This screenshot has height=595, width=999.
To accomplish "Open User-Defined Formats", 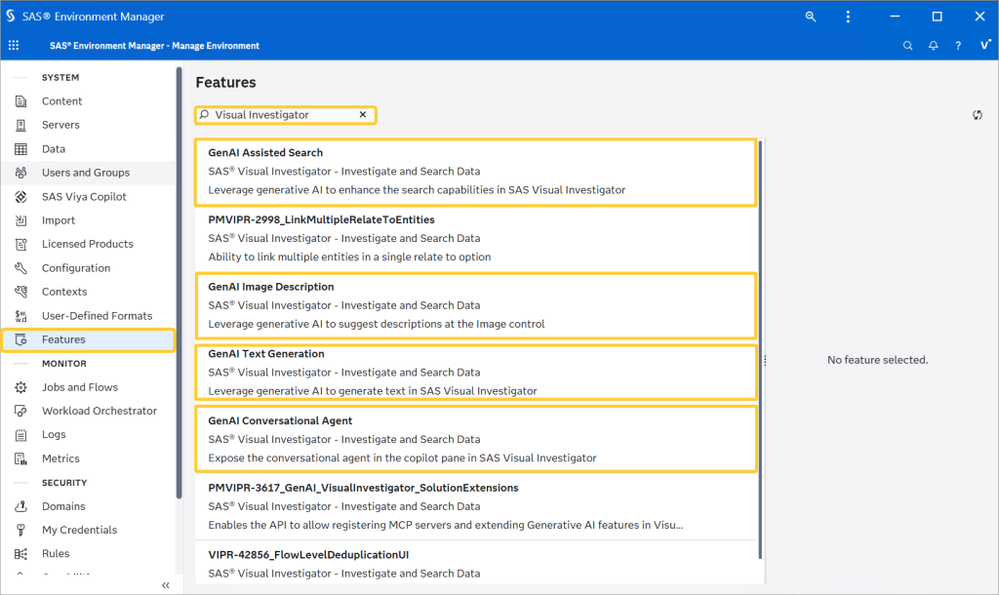I will (97, 316).
